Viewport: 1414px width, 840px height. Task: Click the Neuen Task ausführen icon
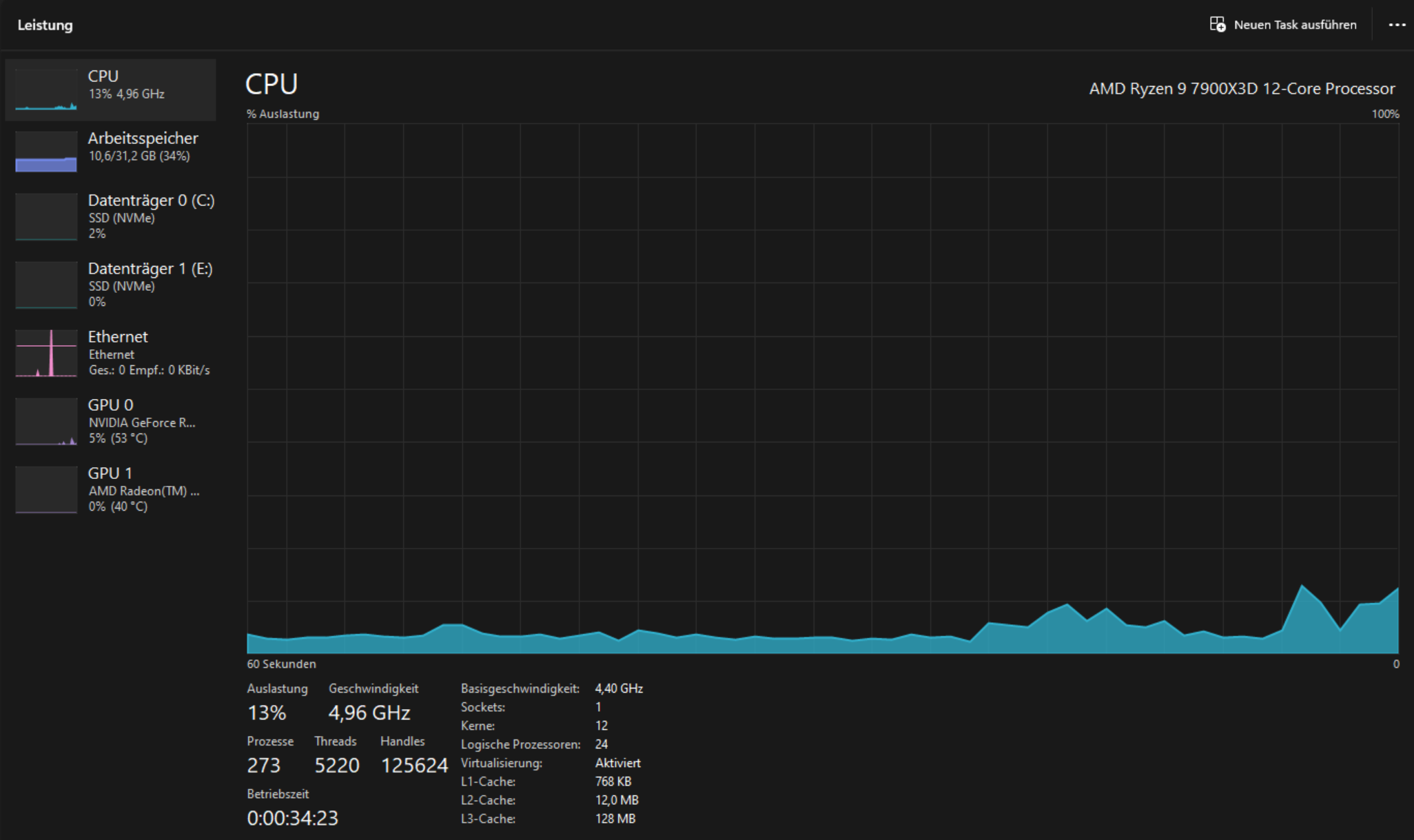click(x=1218, y=25)
